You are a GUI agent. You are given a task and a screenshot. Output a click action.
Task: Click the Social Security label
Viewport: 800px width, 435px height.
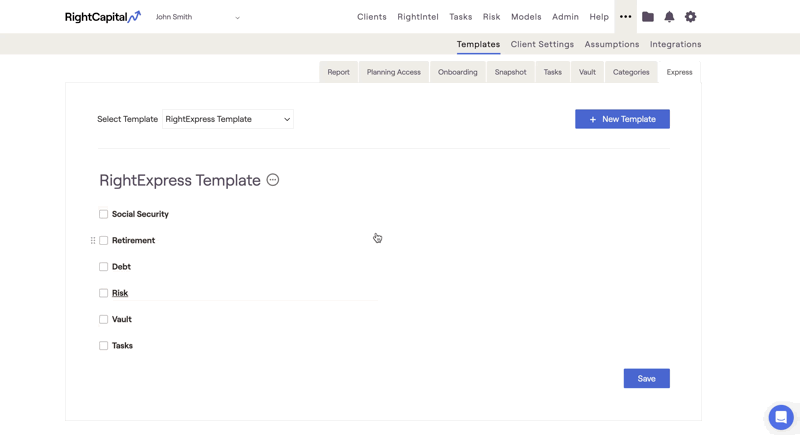(140, 214)
